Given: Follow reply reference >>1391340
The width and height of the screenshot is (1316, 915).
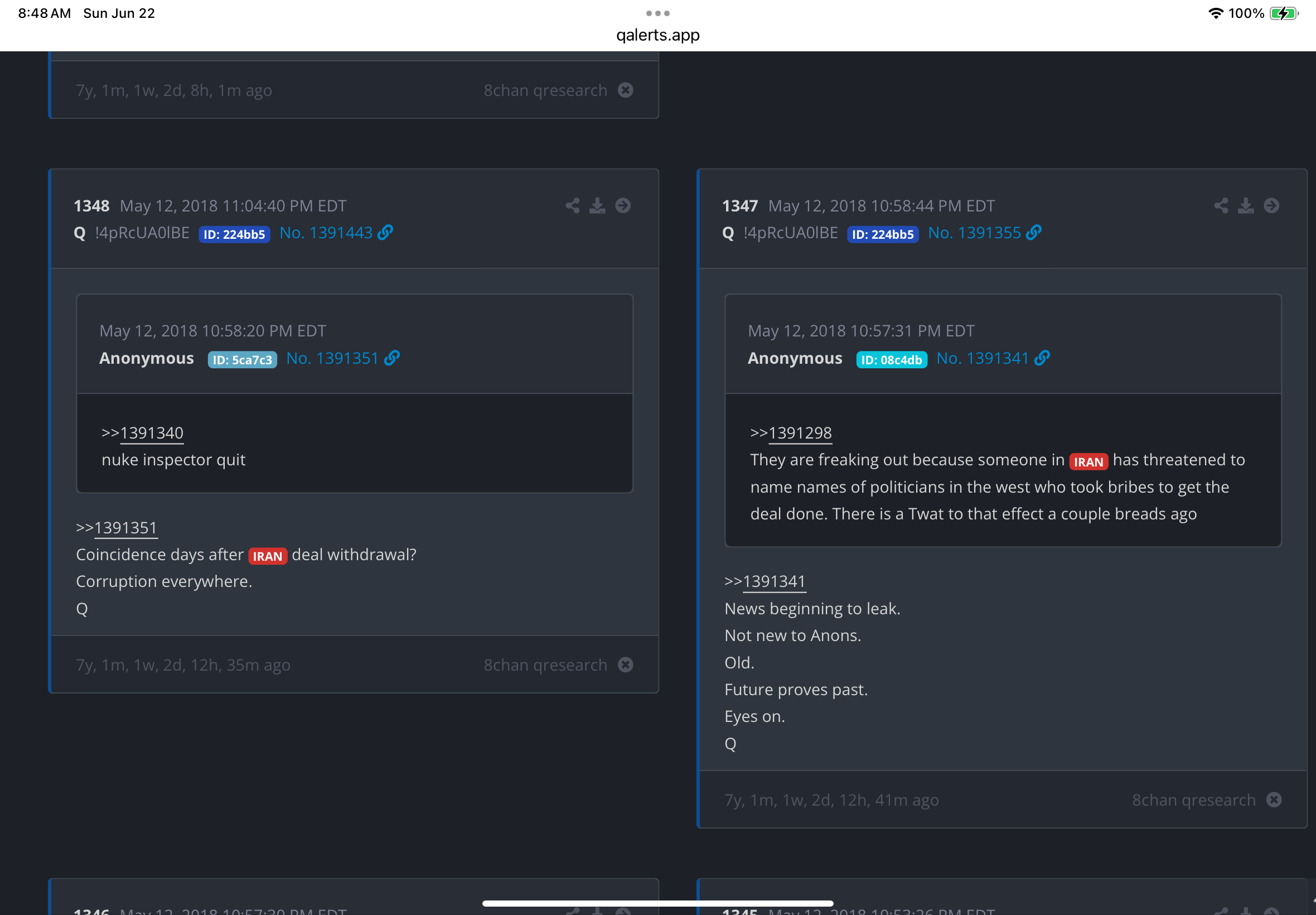Looking at the screenshot, I should 143,433.
